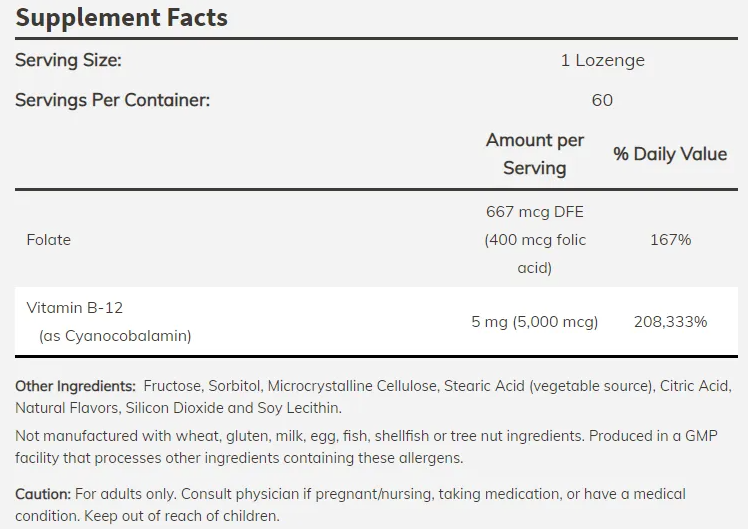Click the Other Ingredients label
The height and width of the screenshot is (529, 748).
tap(75, 385)
